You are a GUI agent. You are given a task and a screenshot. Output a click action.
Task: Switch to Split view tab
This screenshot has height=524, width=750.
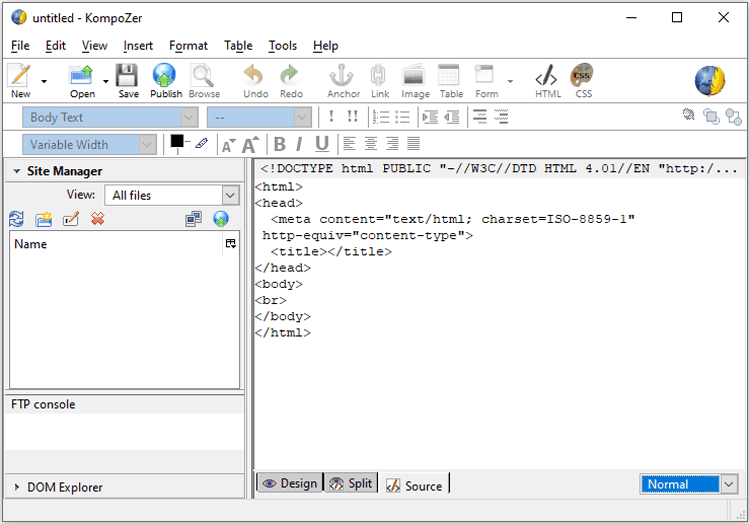351,483
